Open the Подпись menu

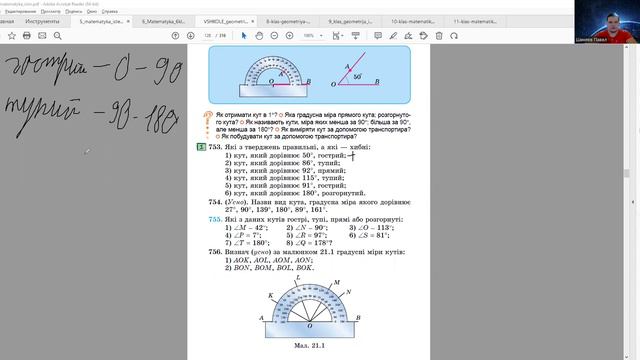(x=74, y=11)
